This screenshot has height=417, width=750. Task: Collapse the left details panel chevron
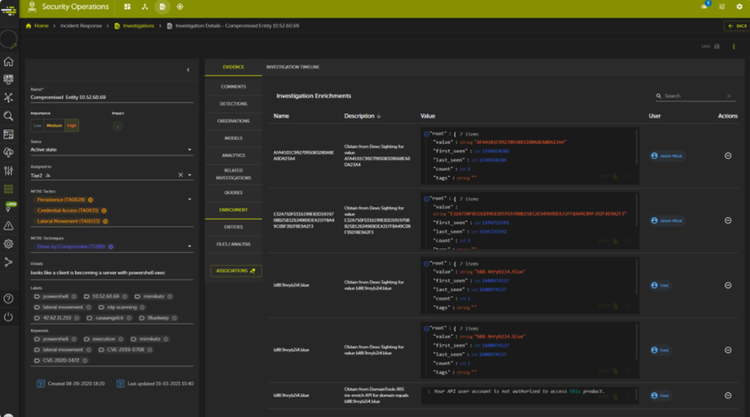(188, 70)
